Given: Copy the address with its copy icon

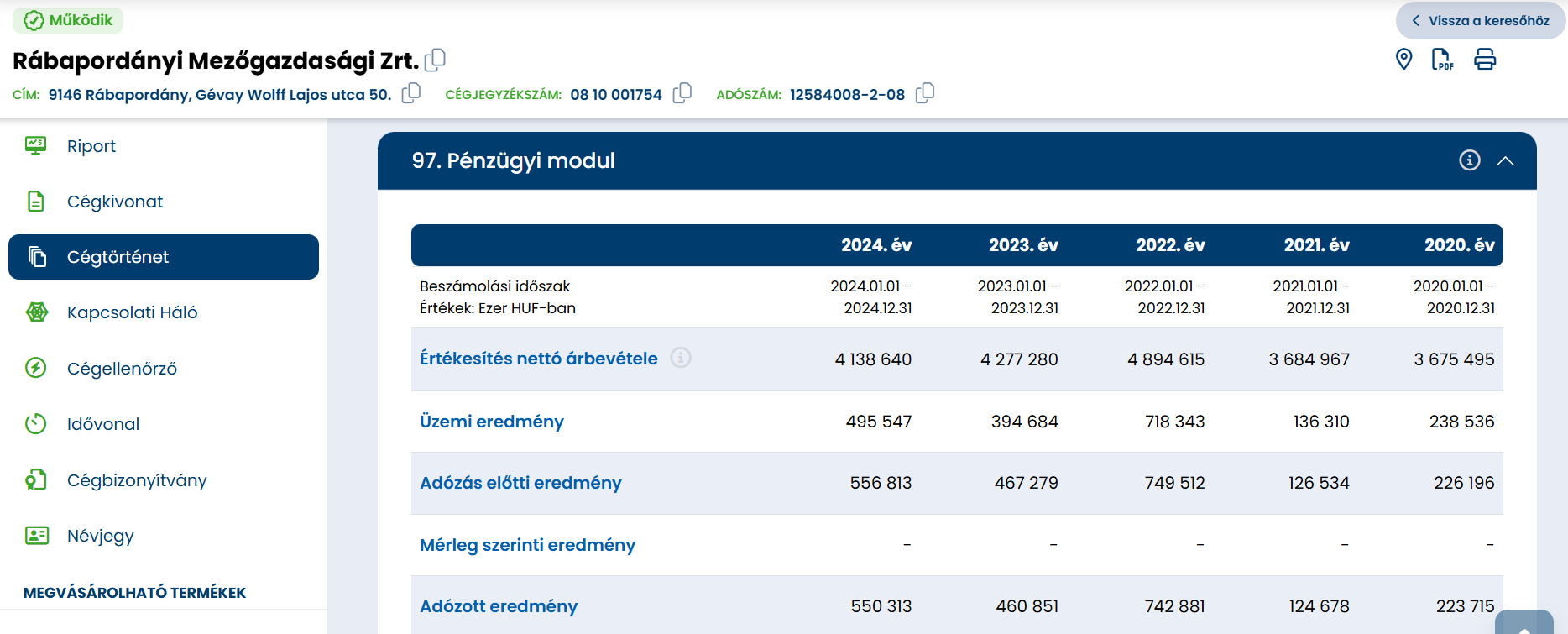Looking at the screenshot, I should pyautogui.click(x=411, y=93).
